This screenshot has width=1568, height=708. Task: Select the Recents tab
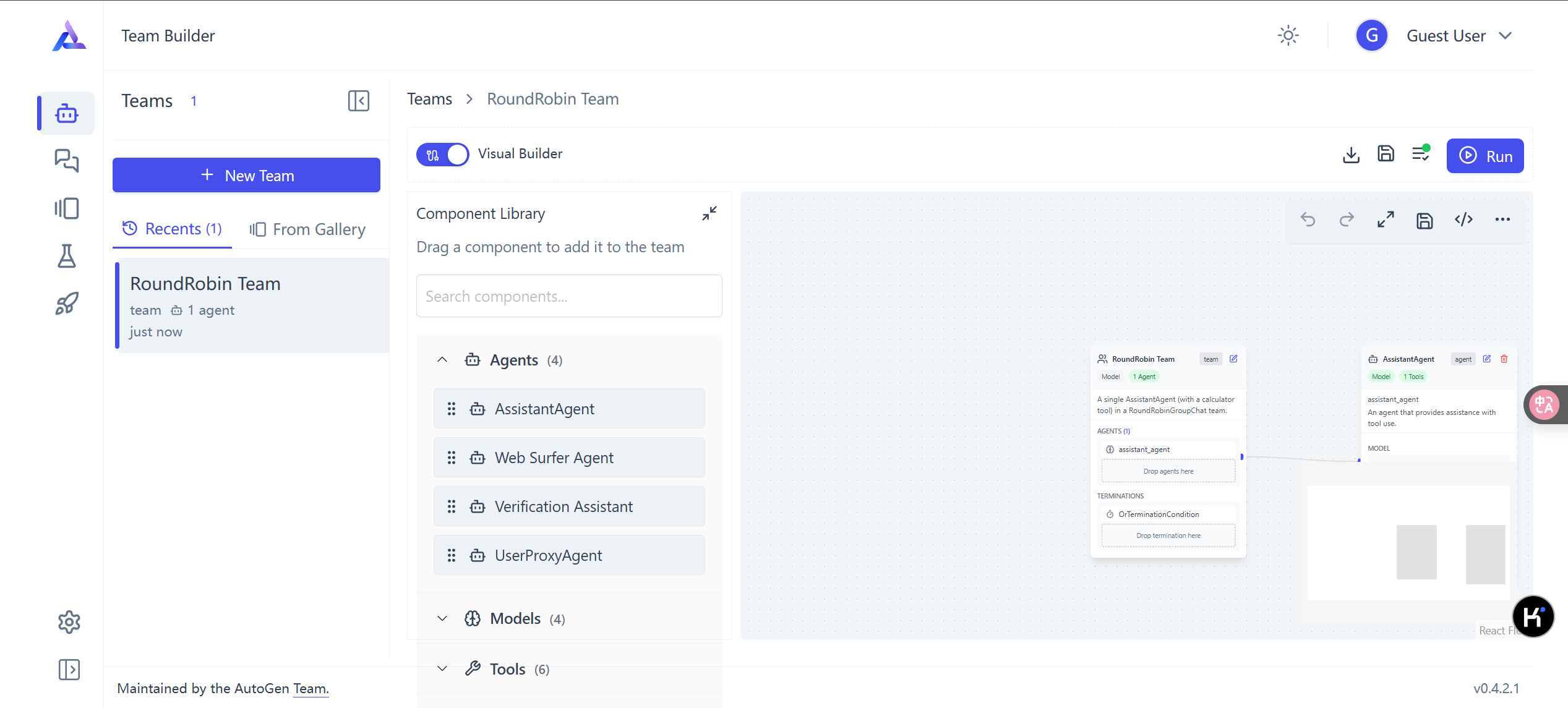pyautogui.click(x=172, y=229)
